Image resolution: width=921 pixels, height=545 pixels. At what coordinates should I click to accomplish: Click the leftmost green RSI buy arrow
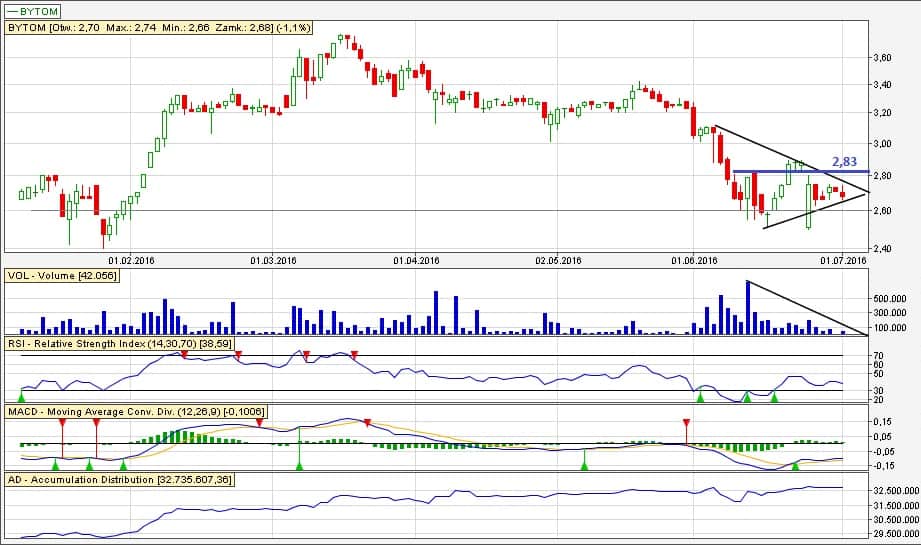click(x=22, y=398)
